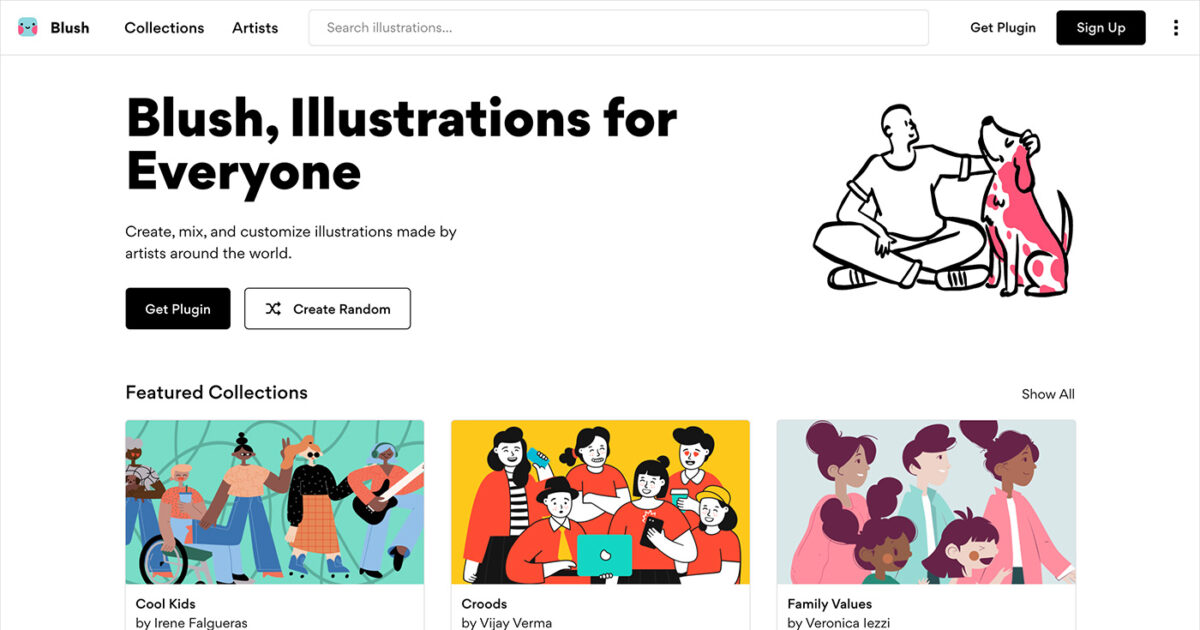1200x630 pixels.
Task: Click the shuffle icon inside Create Random
Action: (x=273, y=309)
